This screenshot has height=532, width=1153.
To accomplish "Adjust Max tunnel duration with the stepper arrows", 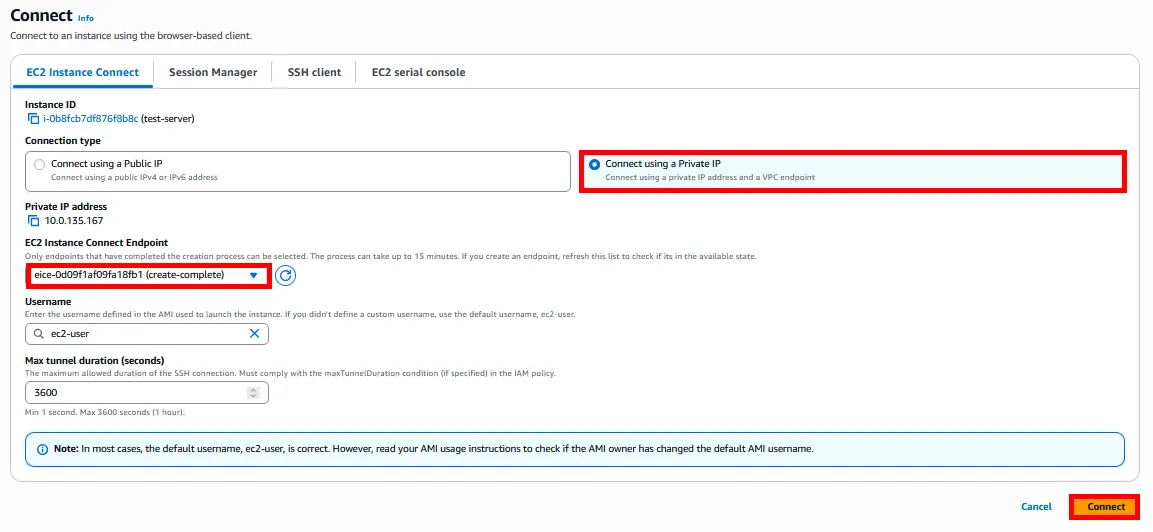I will click(254, 393).
